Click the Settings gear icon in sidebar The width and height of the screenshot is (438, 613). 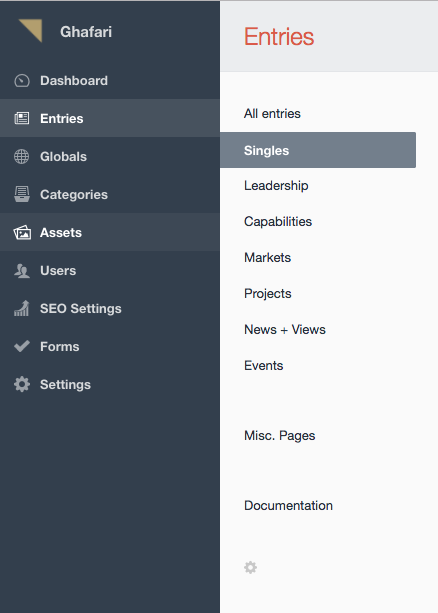[x=22, y=384]
